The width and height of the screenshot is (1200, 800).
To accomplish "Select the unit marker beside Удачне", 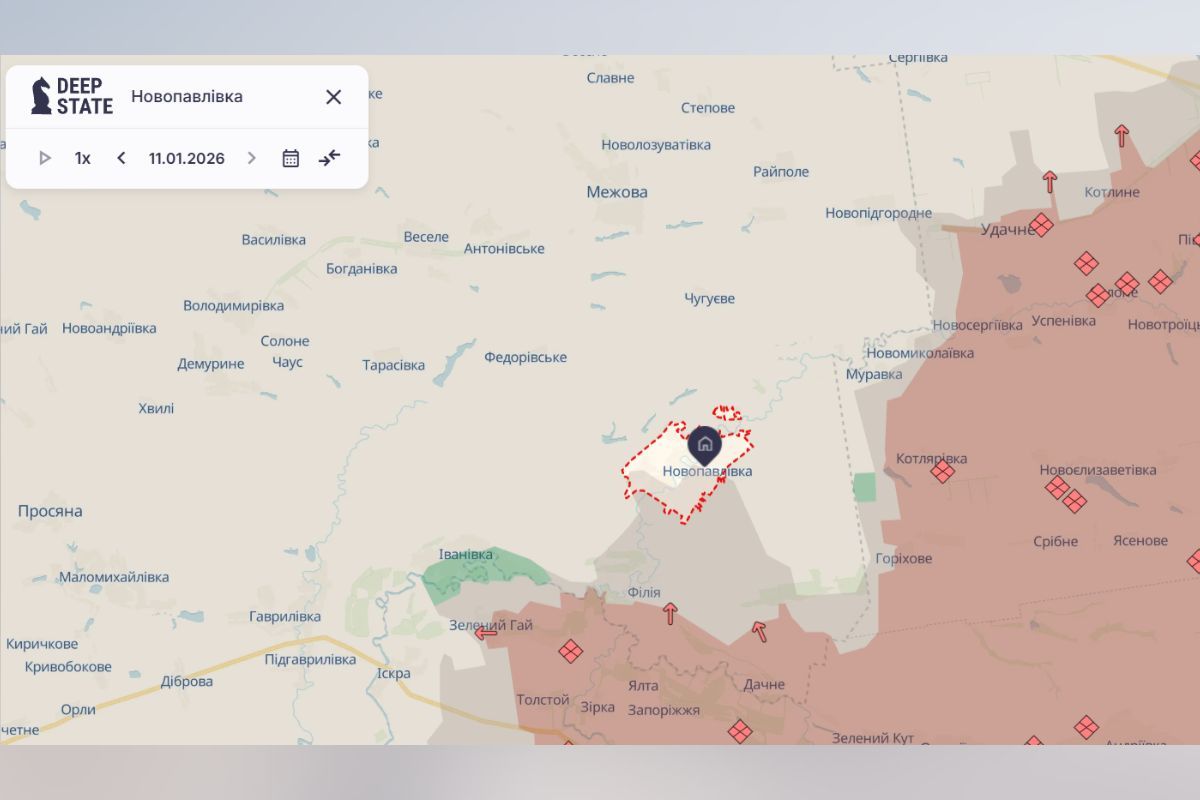I will coord(1041,225).
